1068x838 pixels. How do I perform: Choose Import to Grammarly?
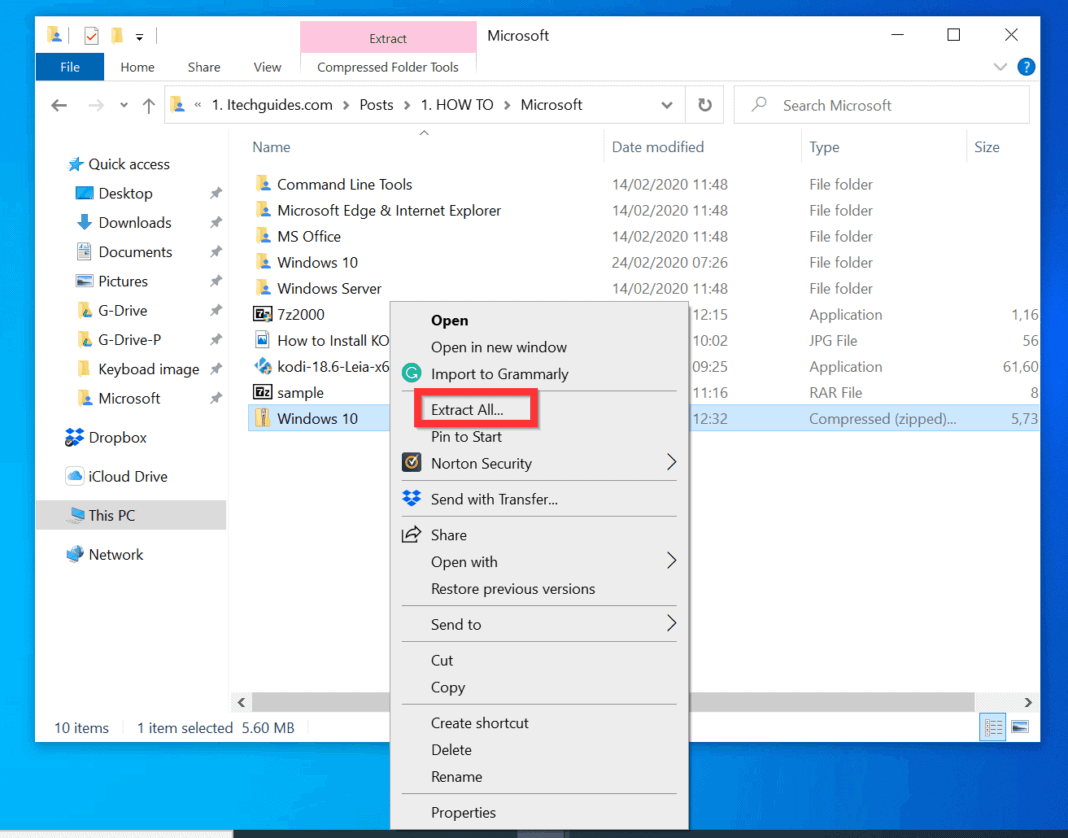[499, 374]
